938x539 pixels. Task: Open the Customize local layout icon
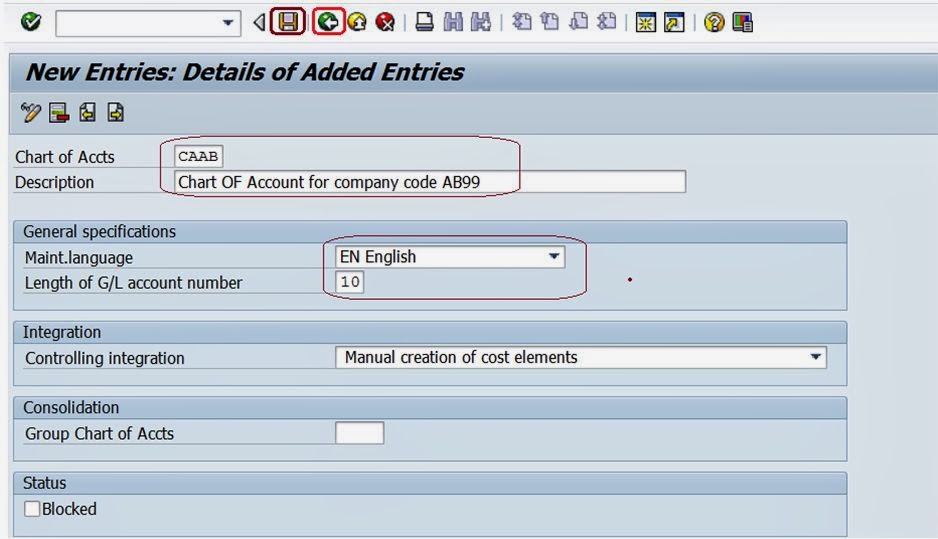coord(742,23)
